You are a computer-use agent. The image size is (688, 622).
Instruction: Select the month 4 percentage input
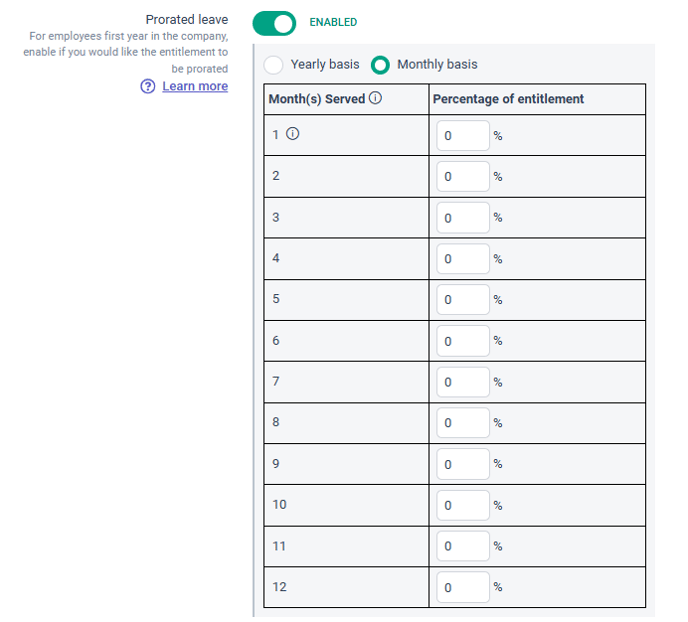(x=463, y=259)
